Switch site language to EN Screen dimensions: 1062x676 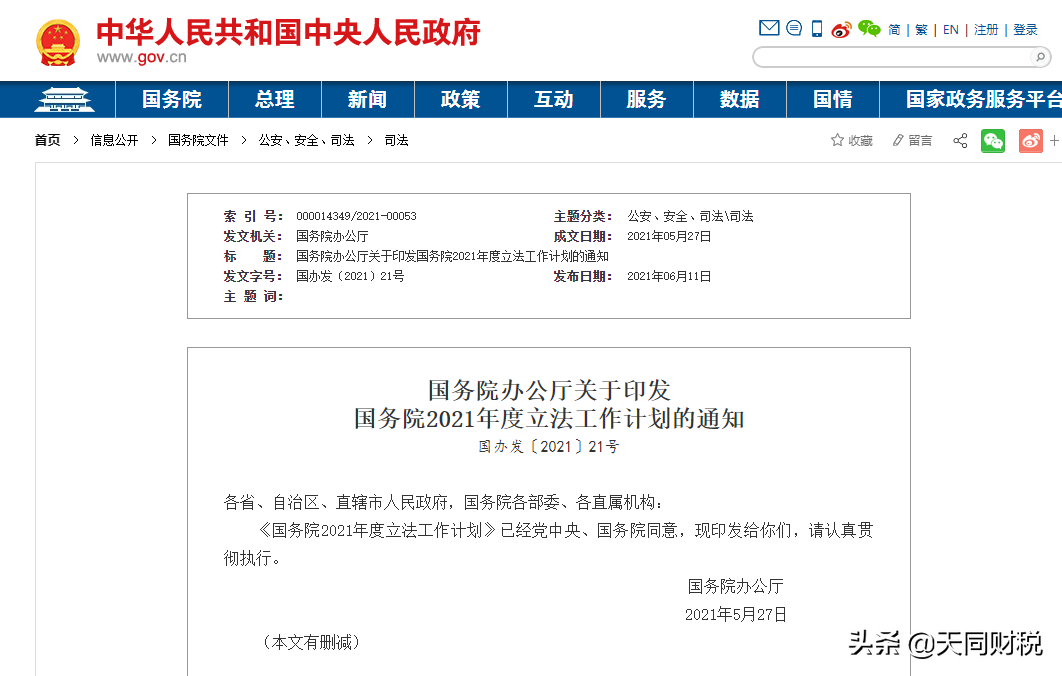coord(950,30)
